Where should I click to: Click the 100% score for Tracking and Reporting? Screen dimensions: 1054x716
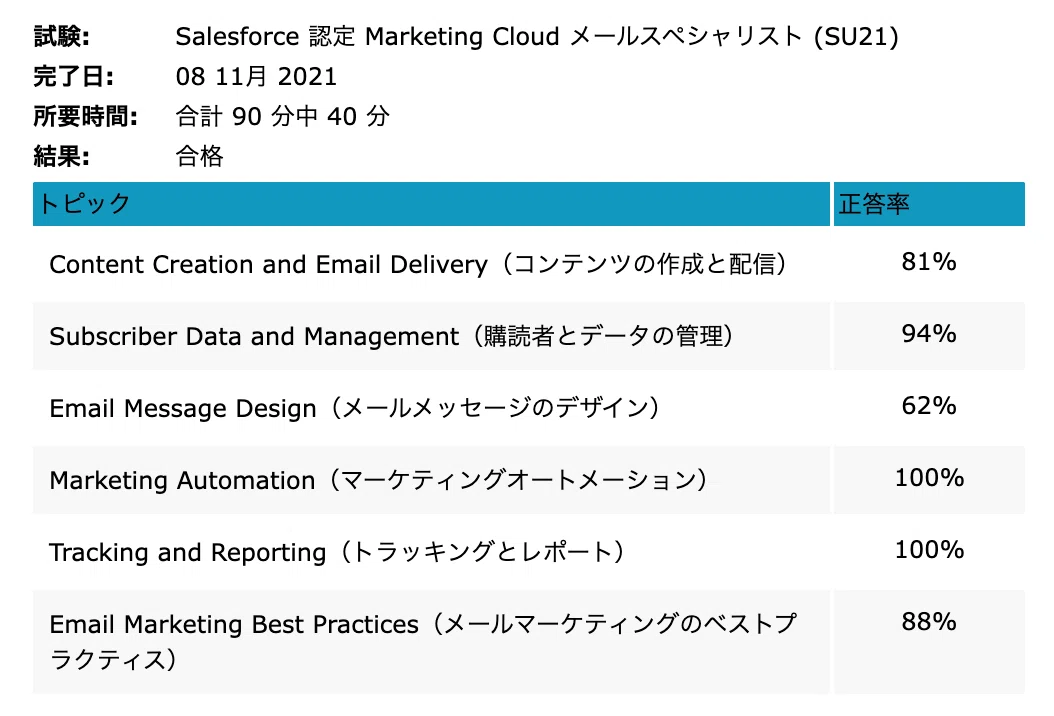[929, 549]
